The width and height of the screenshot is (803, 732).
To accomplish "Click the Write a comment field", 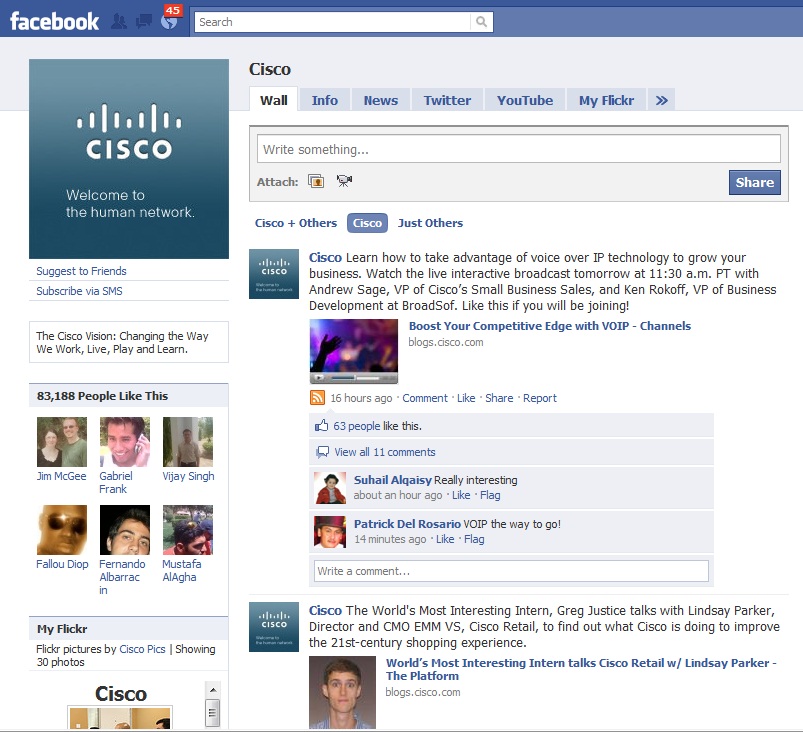I will (x=511, y=571).
